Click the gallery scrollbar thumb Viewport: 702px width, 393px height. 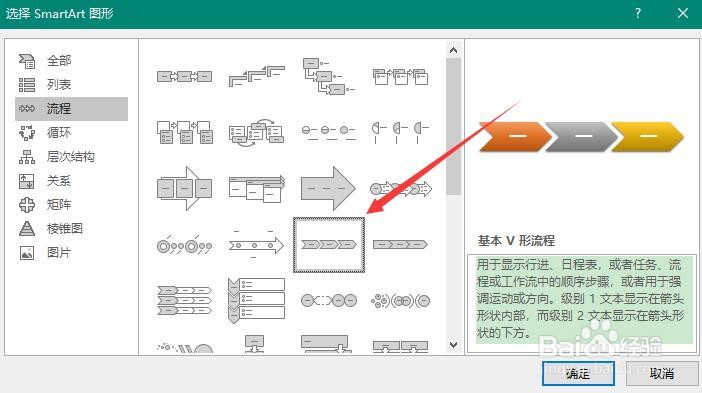pyautogui.click(x=454, y=126)
